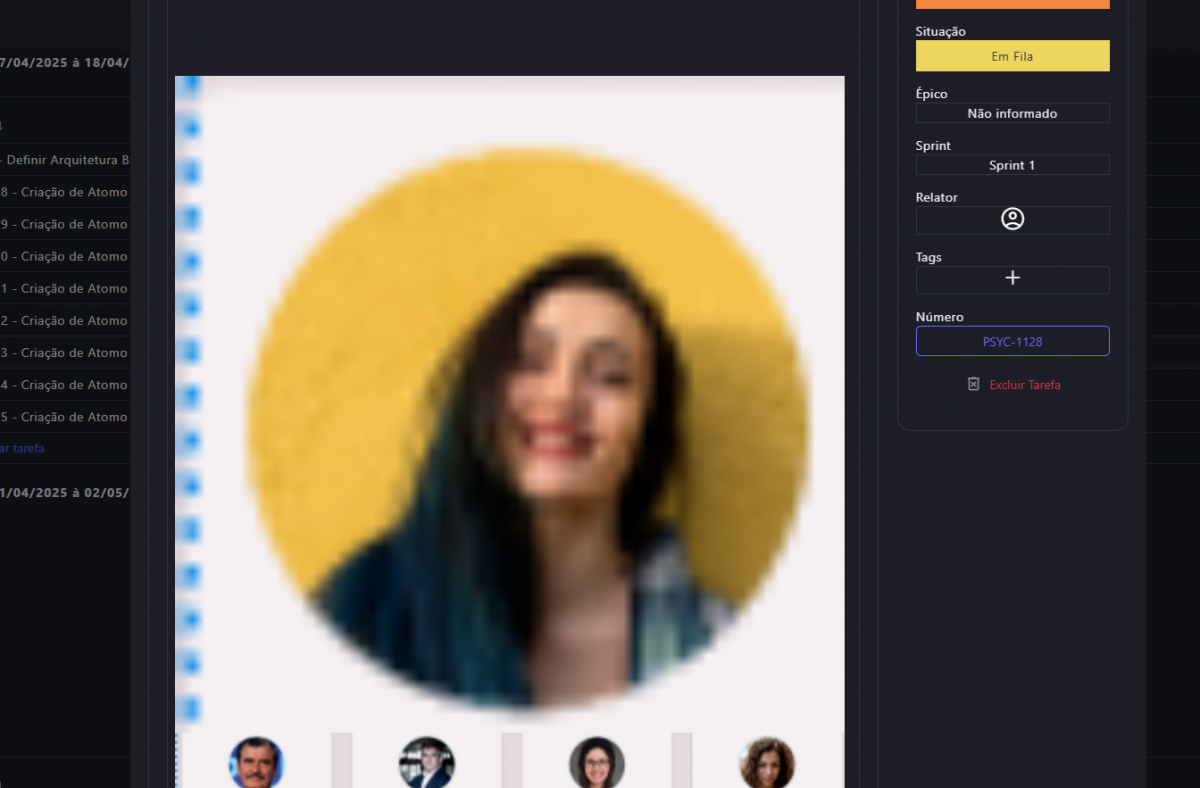Click the trash icon beside Excluir Tarefa
The image size is (1200, 788).
pyautogui.click(x=973, y=385)
